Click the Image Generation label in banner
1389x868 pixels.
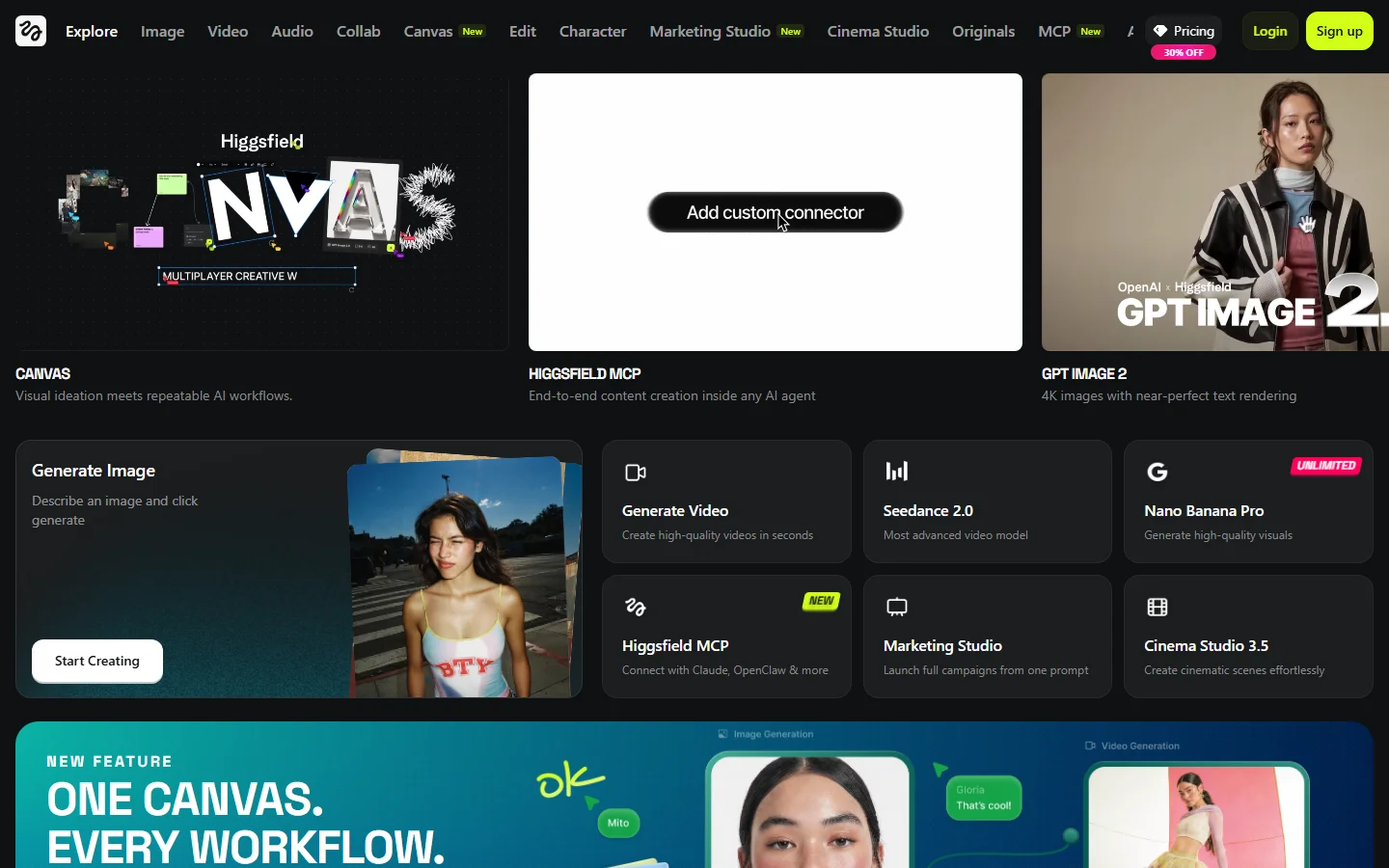(766, 734)
